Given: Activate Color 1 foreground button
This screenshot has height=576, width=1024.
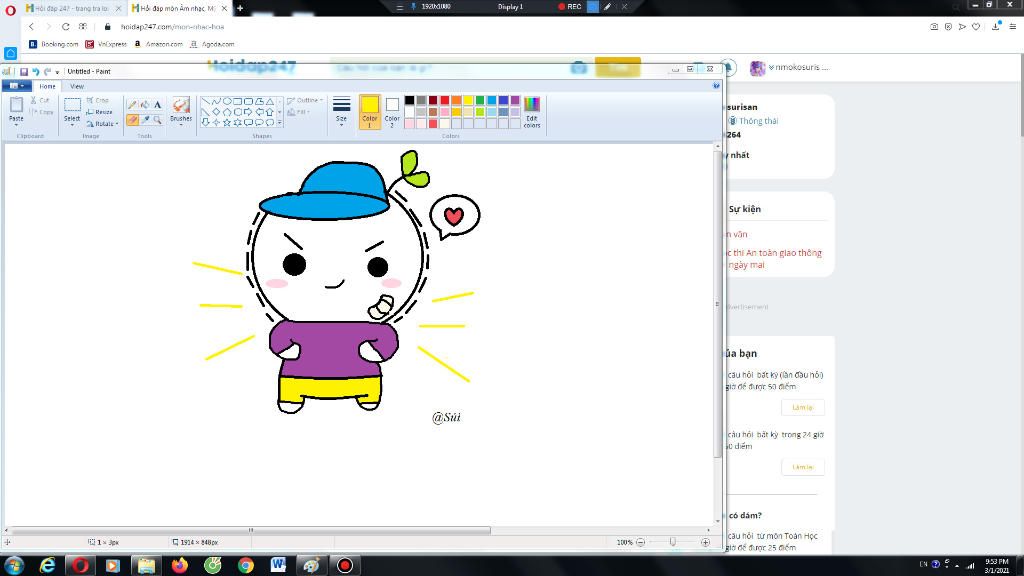Looking at the screenshot, I should click(370, 111).
